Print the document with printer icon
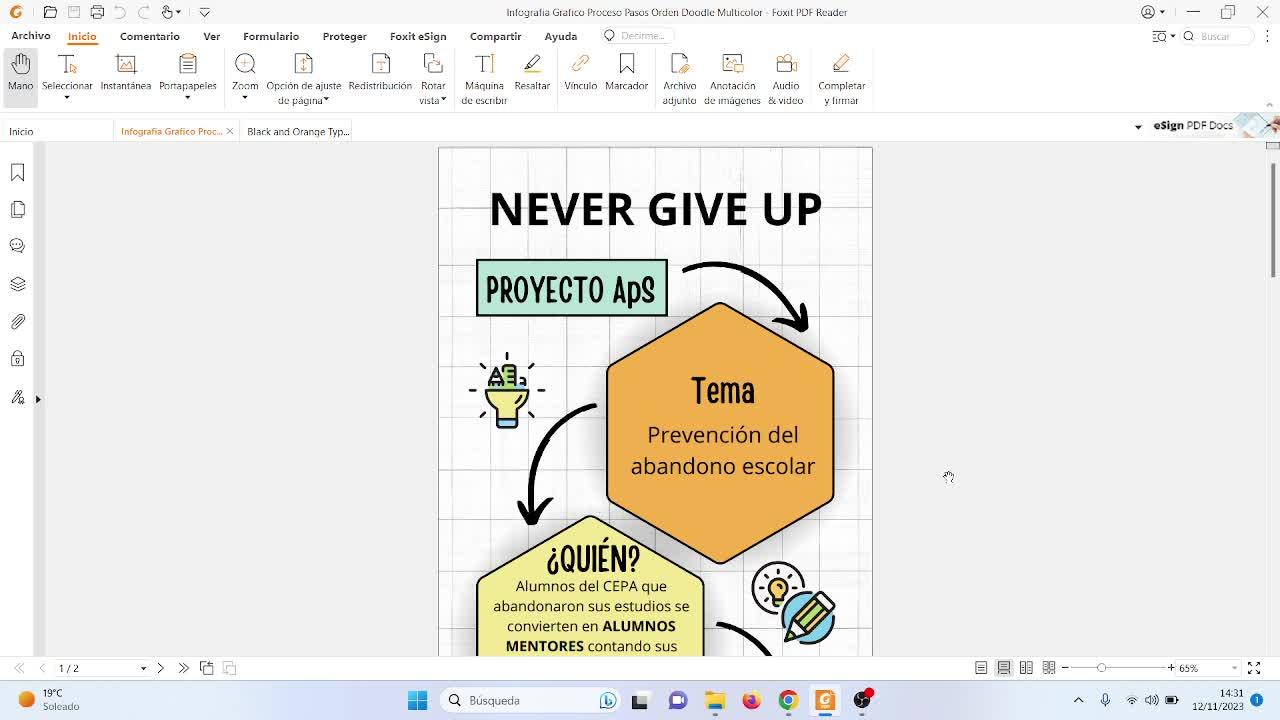The image size is (1280, 720). click(x=97, y=12)
